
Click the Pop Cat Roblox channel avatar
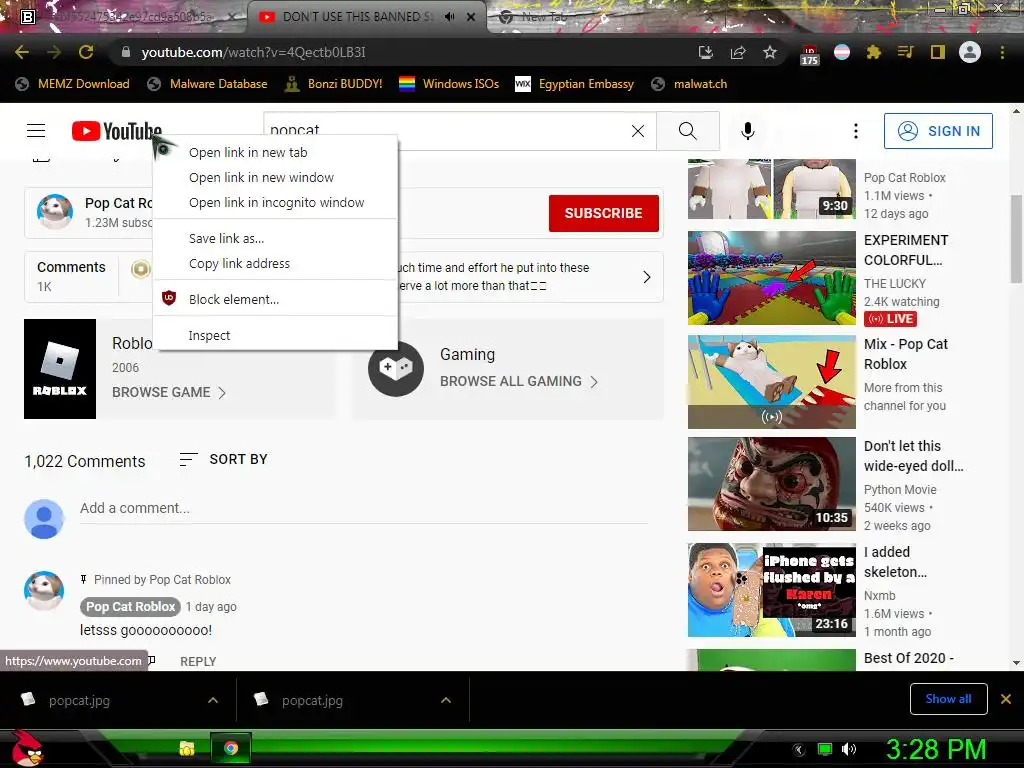55,212
